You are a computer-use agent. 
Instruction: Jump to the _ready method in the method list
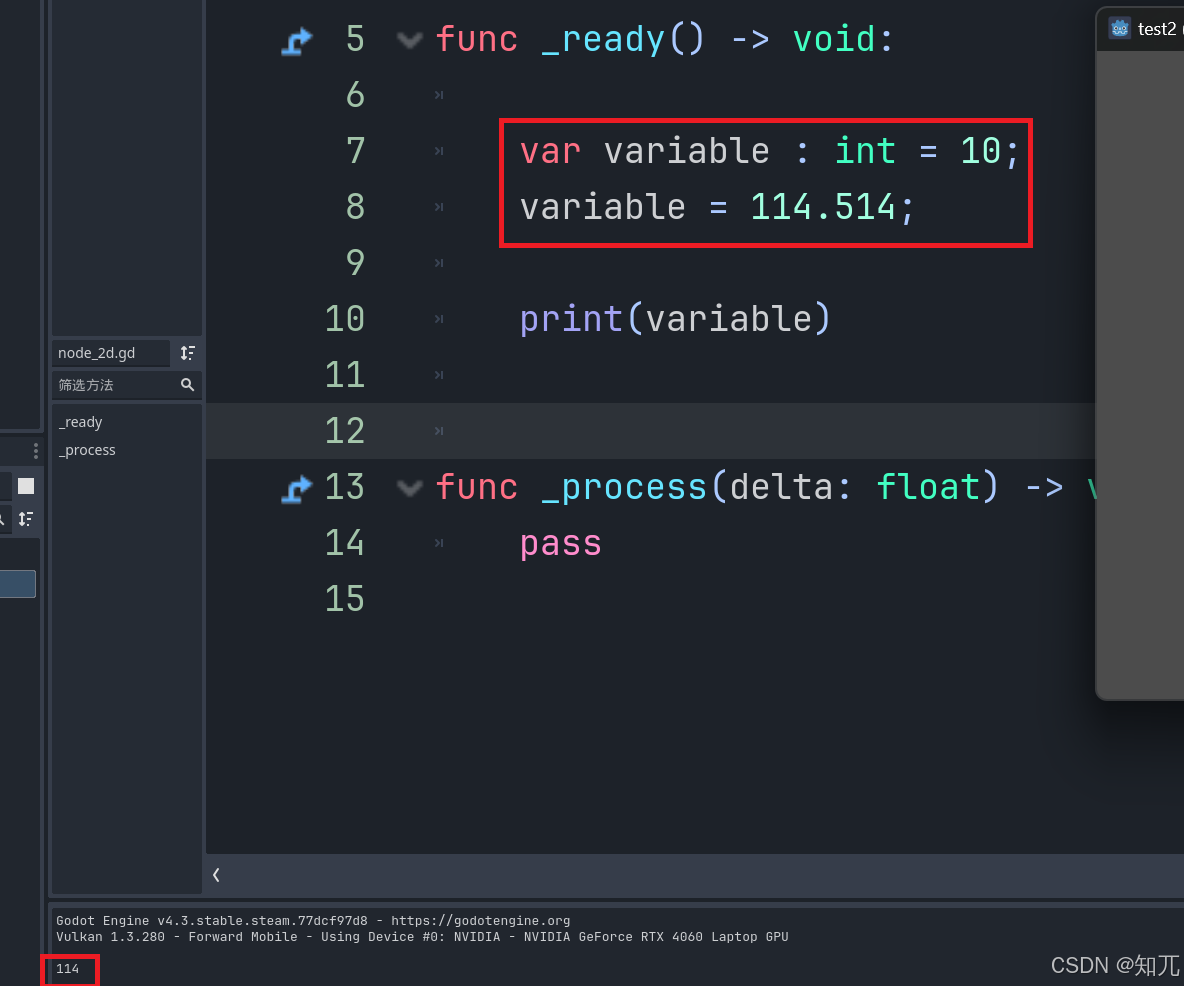tap(80, 421)
